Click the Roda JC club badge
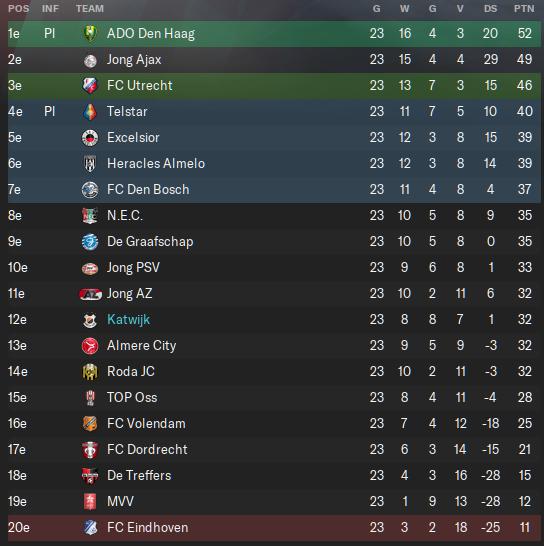544x546 pixels. point(90,372)
